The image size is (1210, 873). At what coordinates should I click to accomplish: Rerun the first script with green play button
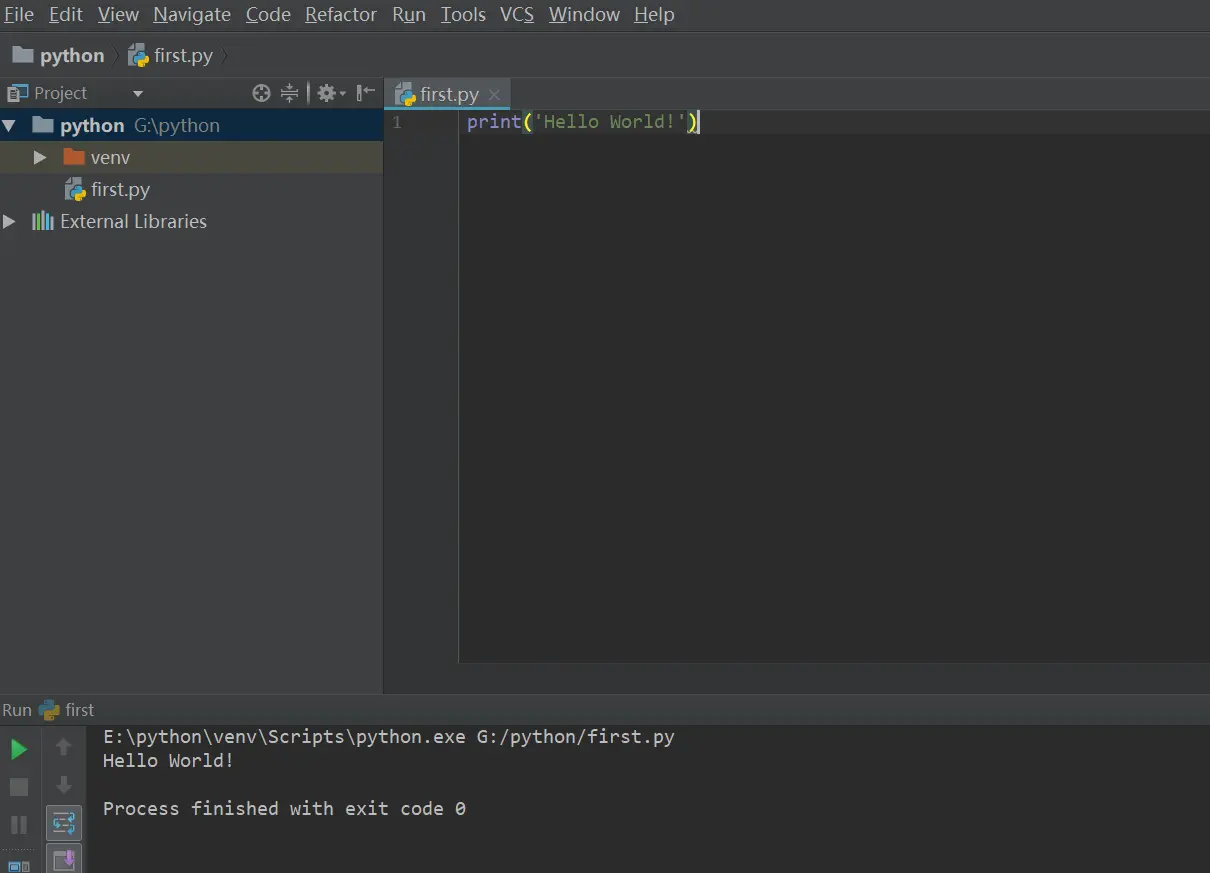point(19,749)
